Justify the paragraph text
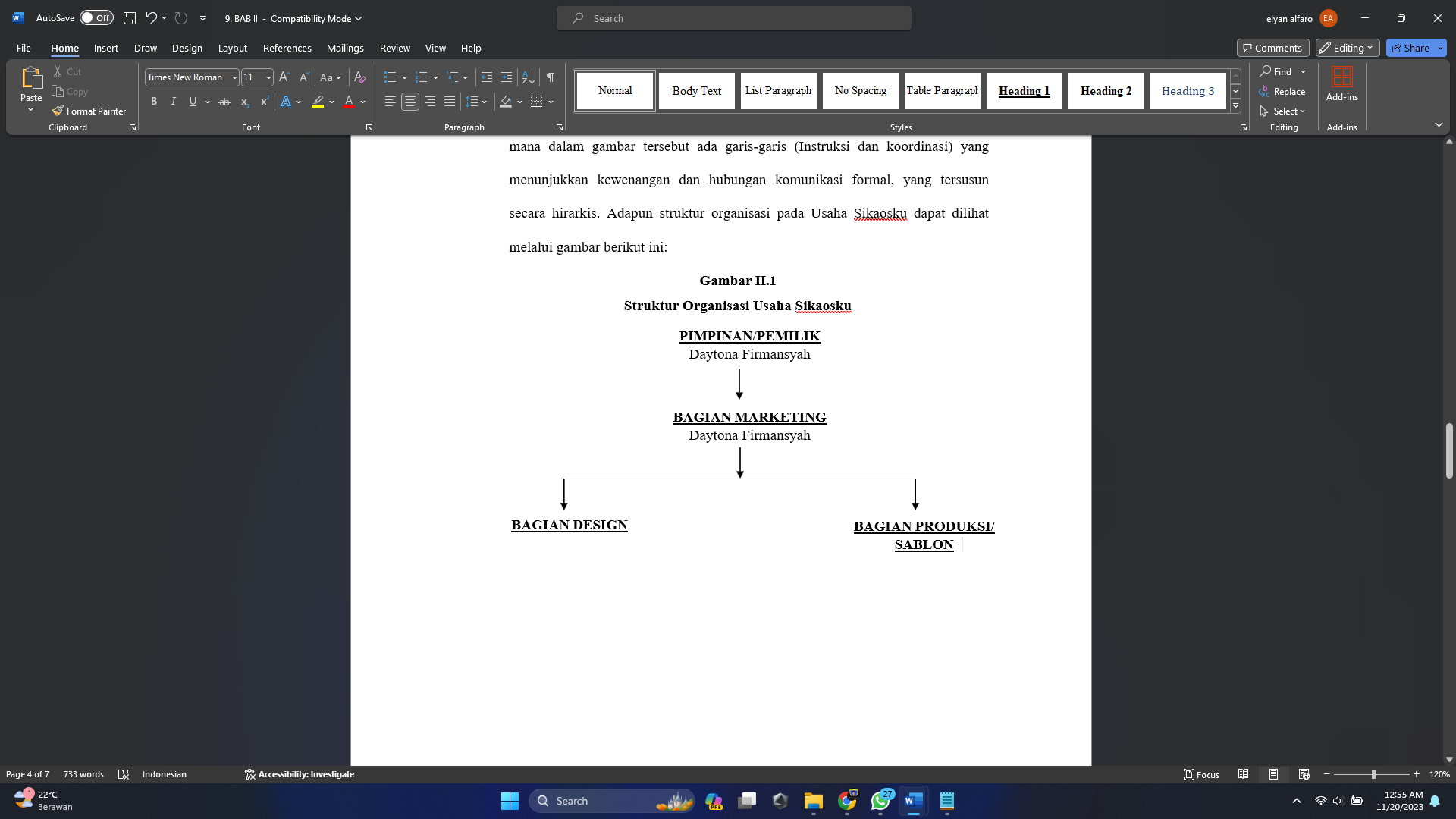This screenshot has width=1456, height=819. tap(450, 102)
